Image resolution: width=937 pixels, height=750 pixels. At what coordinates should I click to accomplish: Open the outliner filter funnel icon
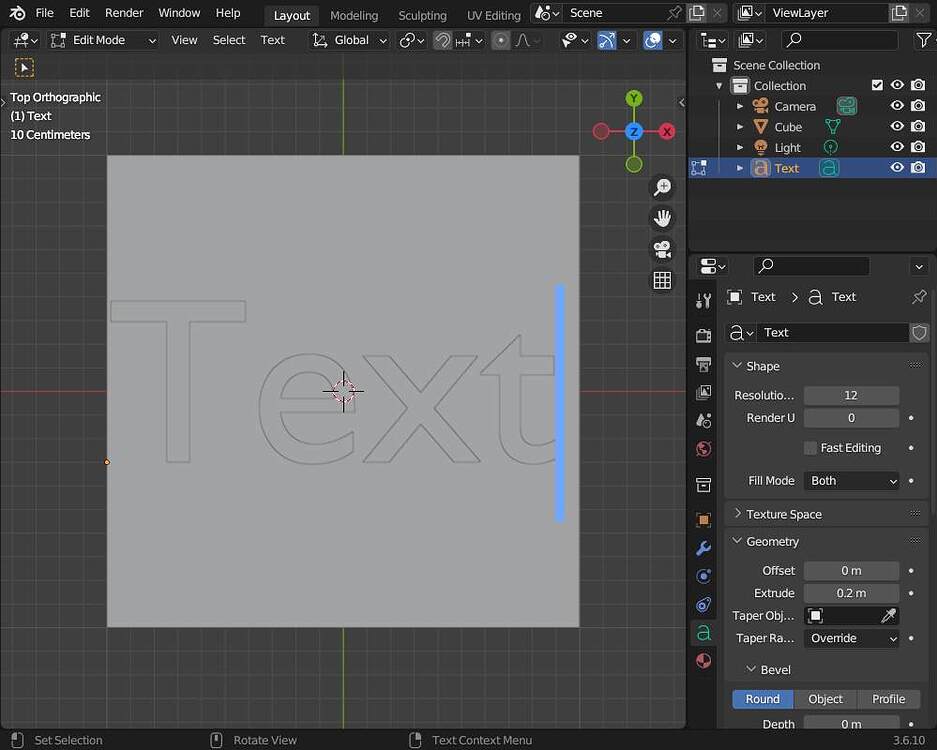coord(923,40)
